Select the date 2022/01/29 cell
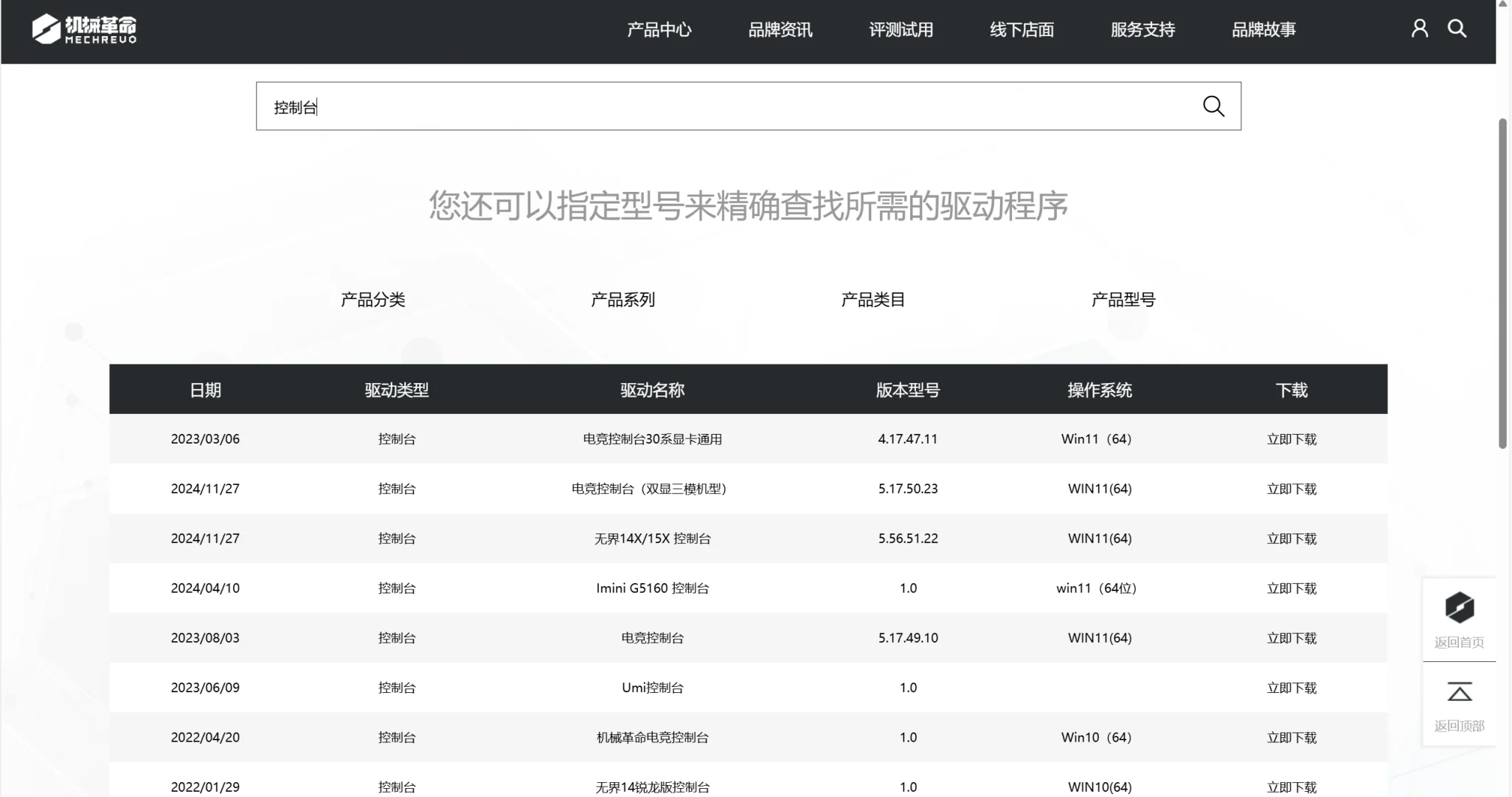The image size is (1512, 797). click(x=205, y=787)
